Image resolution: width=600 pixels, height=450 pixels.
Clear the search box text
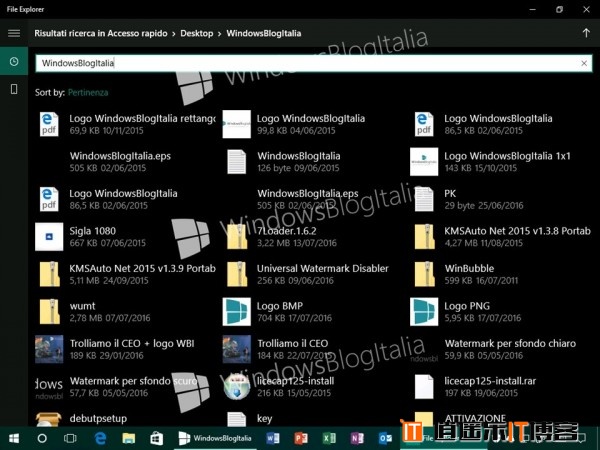584,63
